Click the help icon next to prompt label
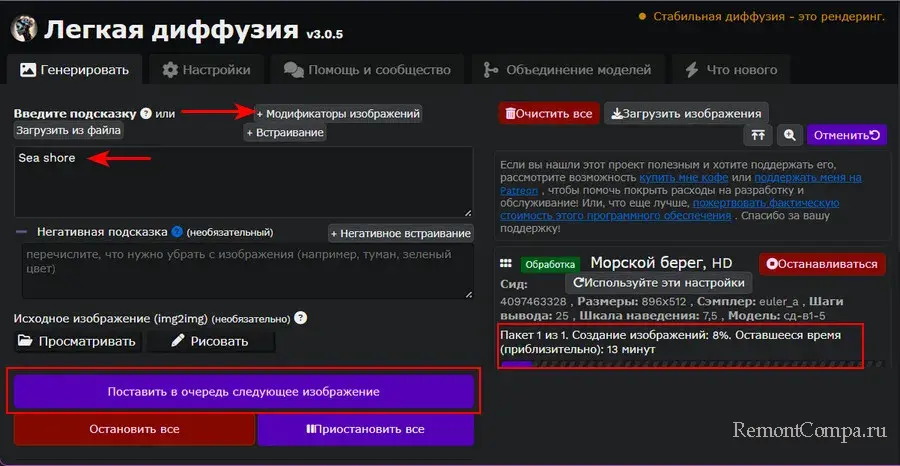The height and width of the screenshot is (466, 900). point(146,114)
